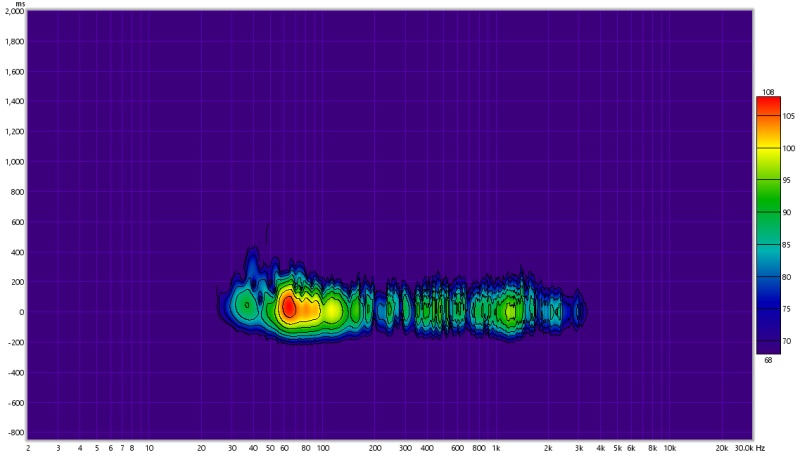Click the "-600" time axis label
800x455 pixels.
[17, 403]
